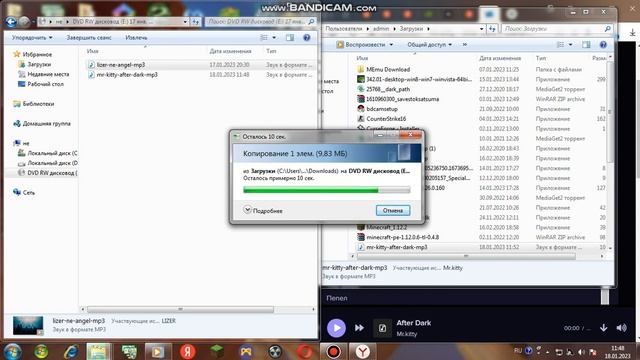This screenshot has width=640, height=360.
Task: Skip to next track in music player
Action: (359, 328)
